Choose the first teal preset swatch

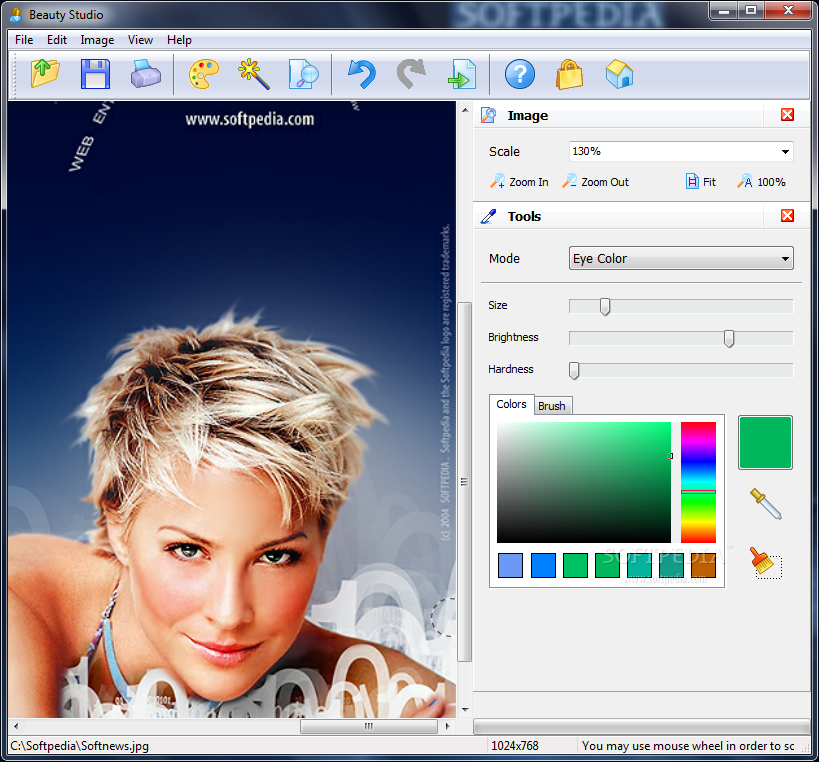[x=639, y=566]
